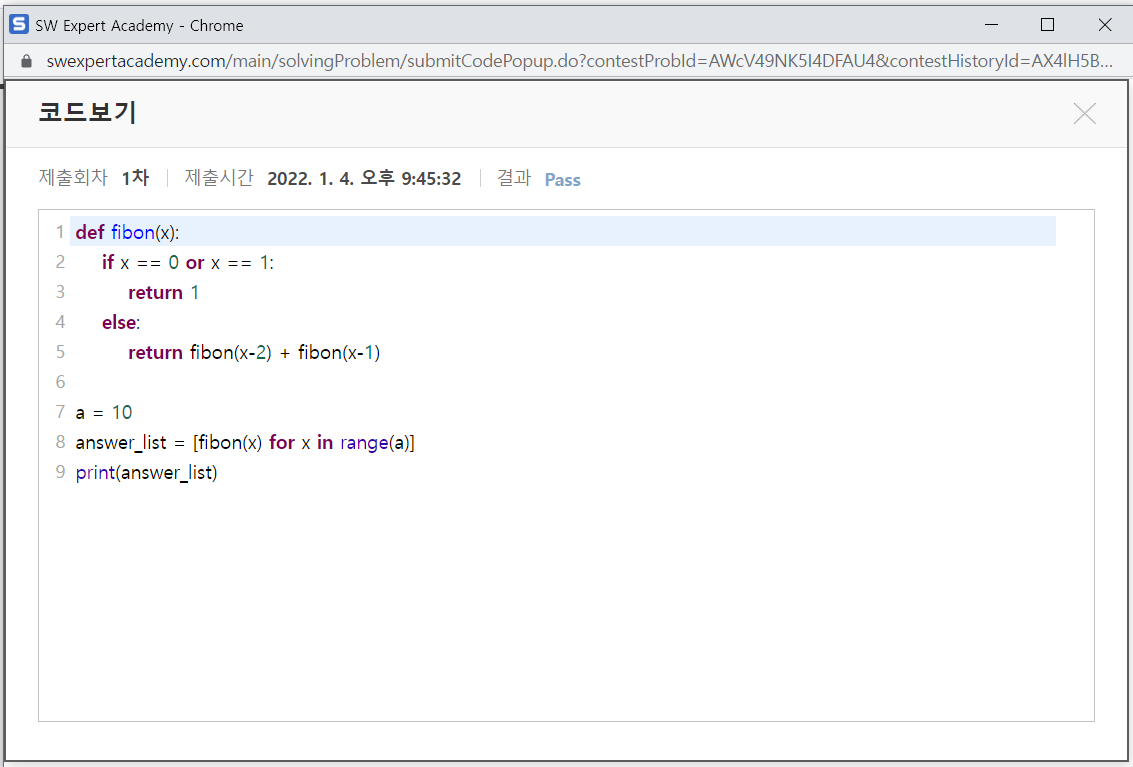
Task: Click line number 6 in the code gutter
Action: click(x=61, y=382)
